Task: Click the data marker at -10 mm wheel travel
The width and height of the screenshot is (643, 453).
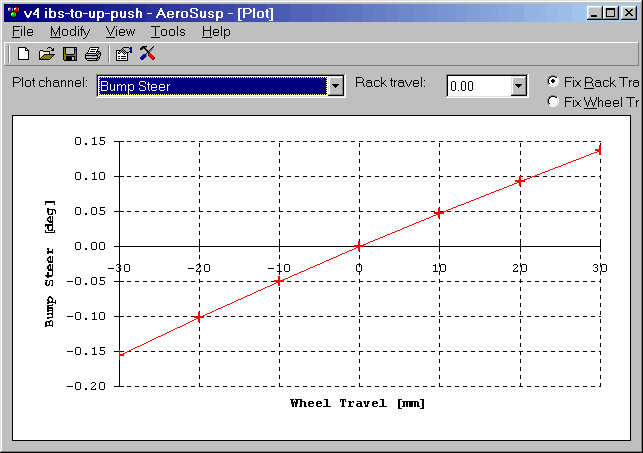Action: [x=279, y=281]
